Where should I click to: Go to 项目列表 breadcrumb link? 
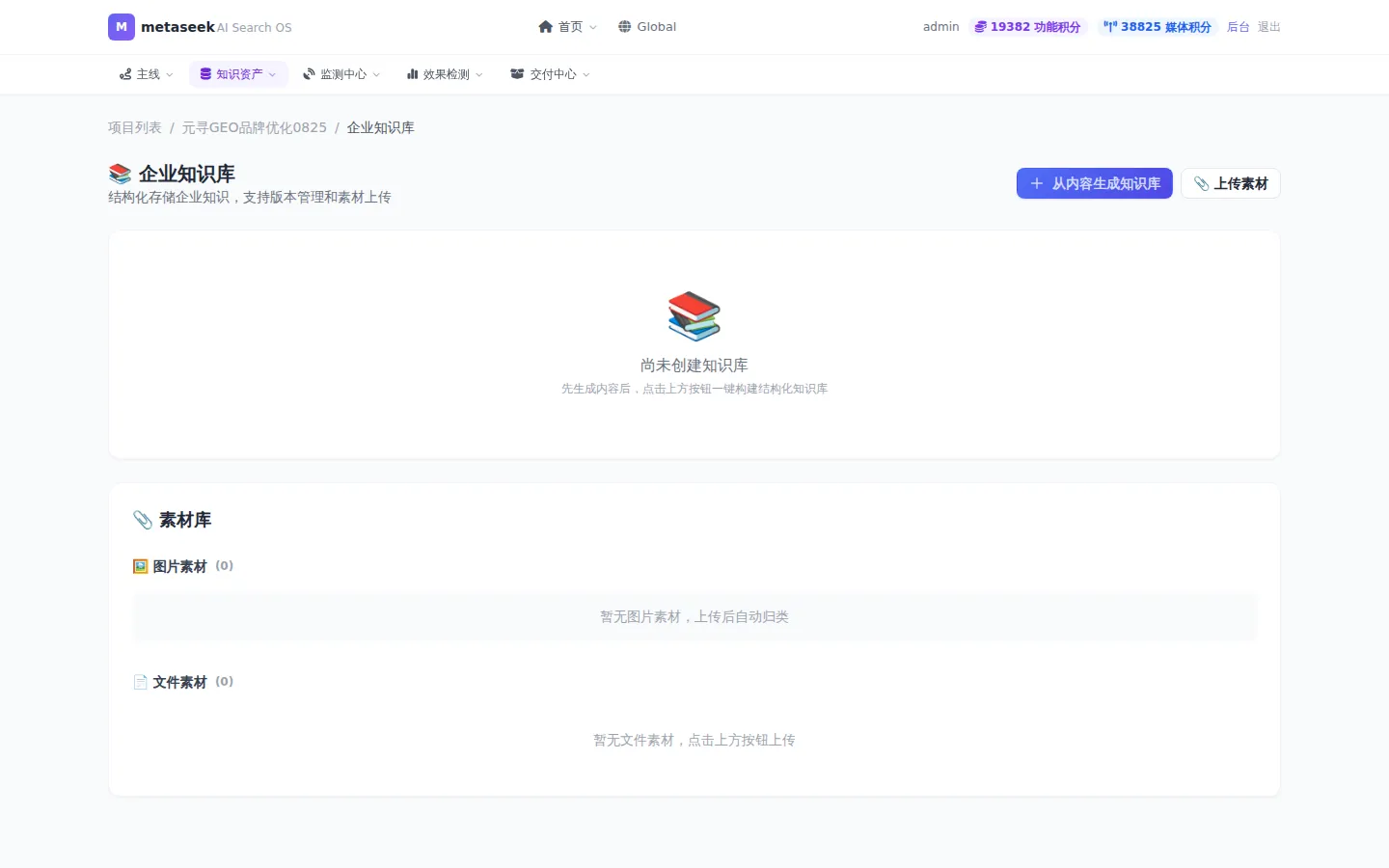135,127
